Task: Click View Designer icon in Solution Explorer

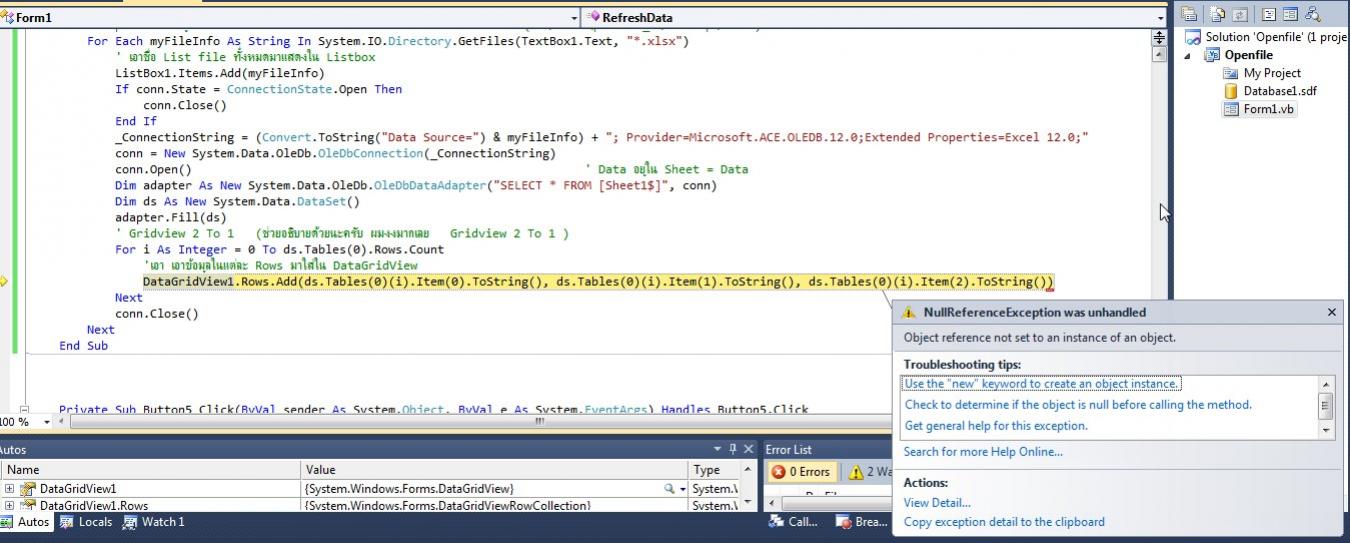Action: tap(1290, 14)
